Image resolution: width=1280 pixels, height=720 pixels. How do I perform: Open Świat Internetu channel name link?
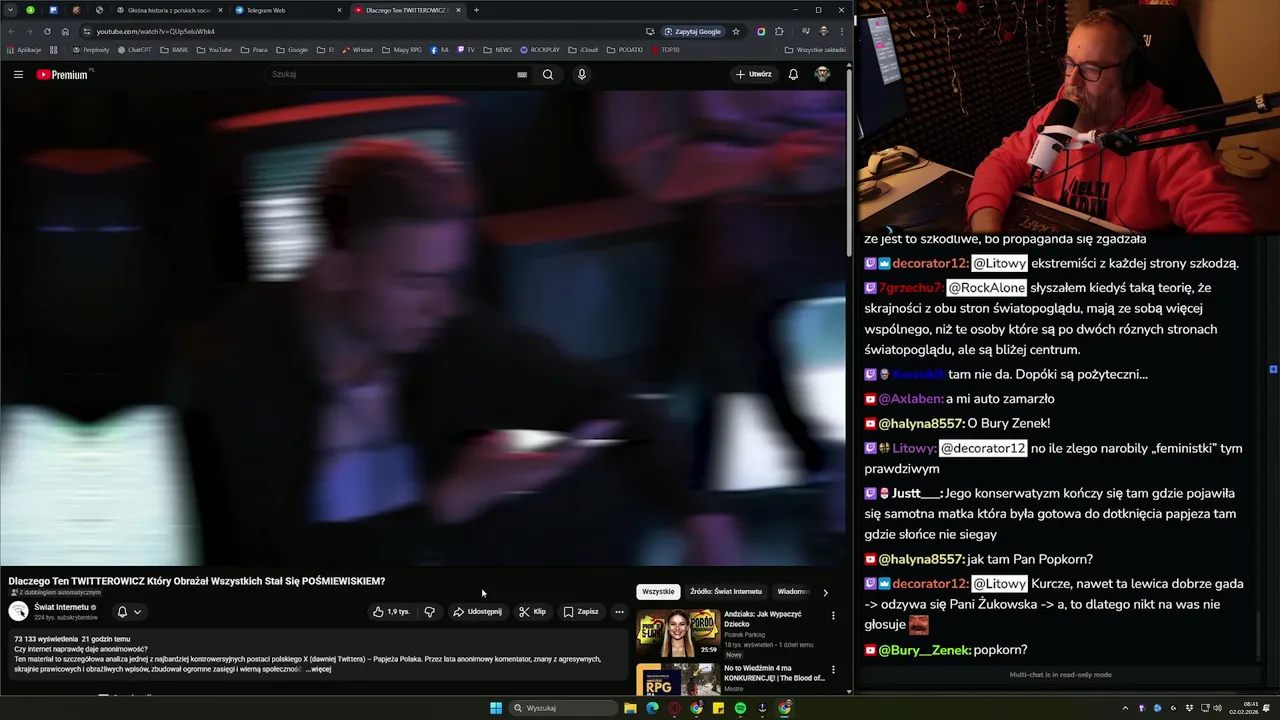pyautogui.click(x=61, y=607)
